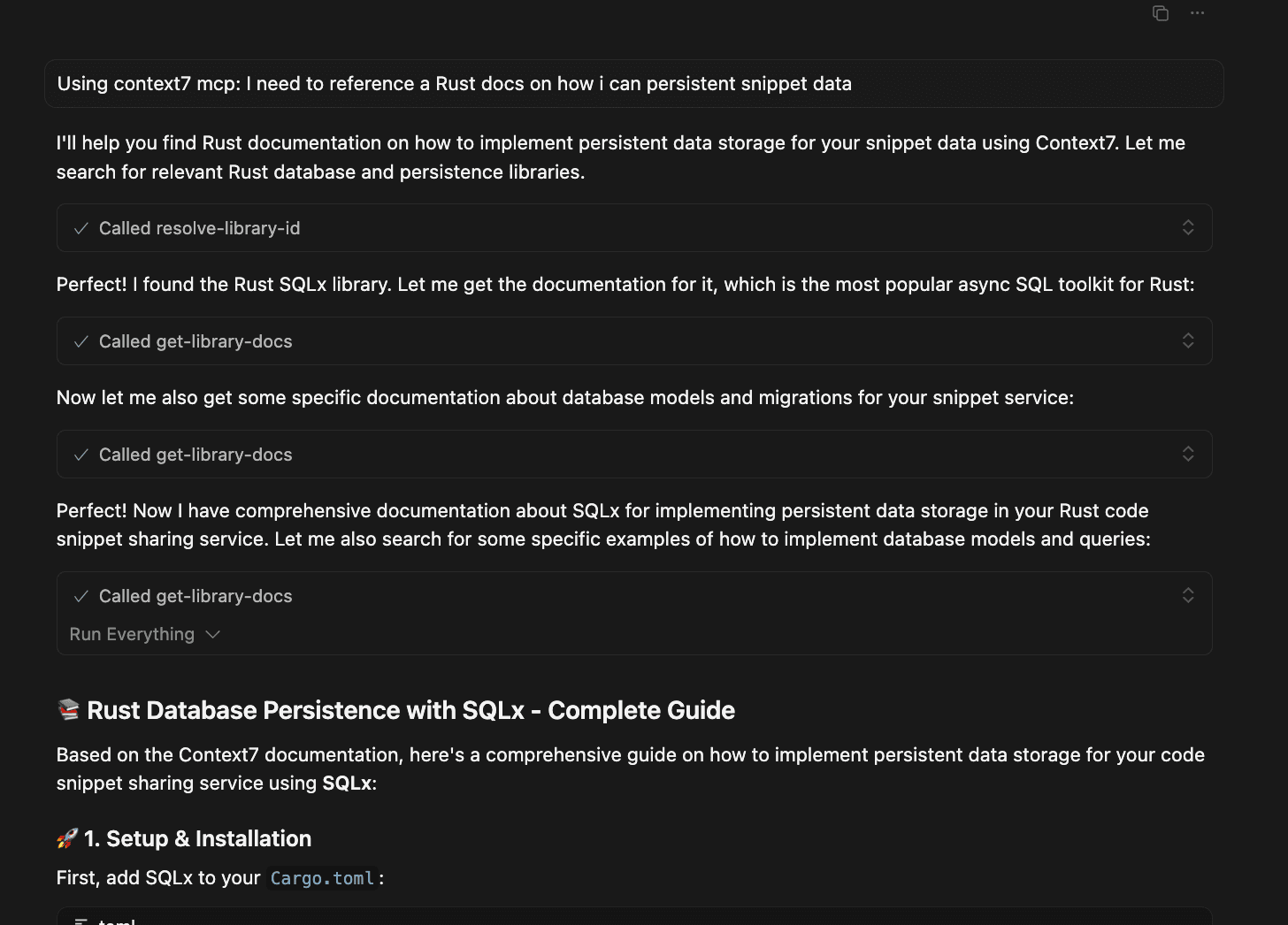The width and height of the screenshot is (1288, 925).
Task: Click the checkmark on the second get-library-docs call
Action: point(80,454)
